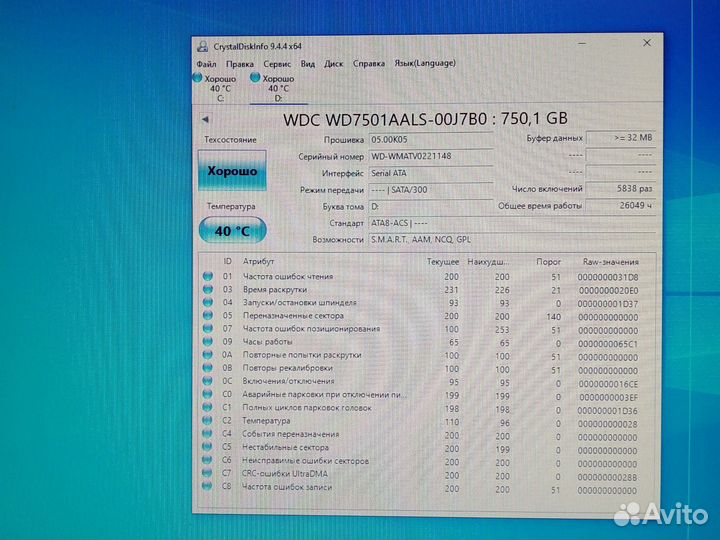Click the Атрибут column header

(258, 261)
